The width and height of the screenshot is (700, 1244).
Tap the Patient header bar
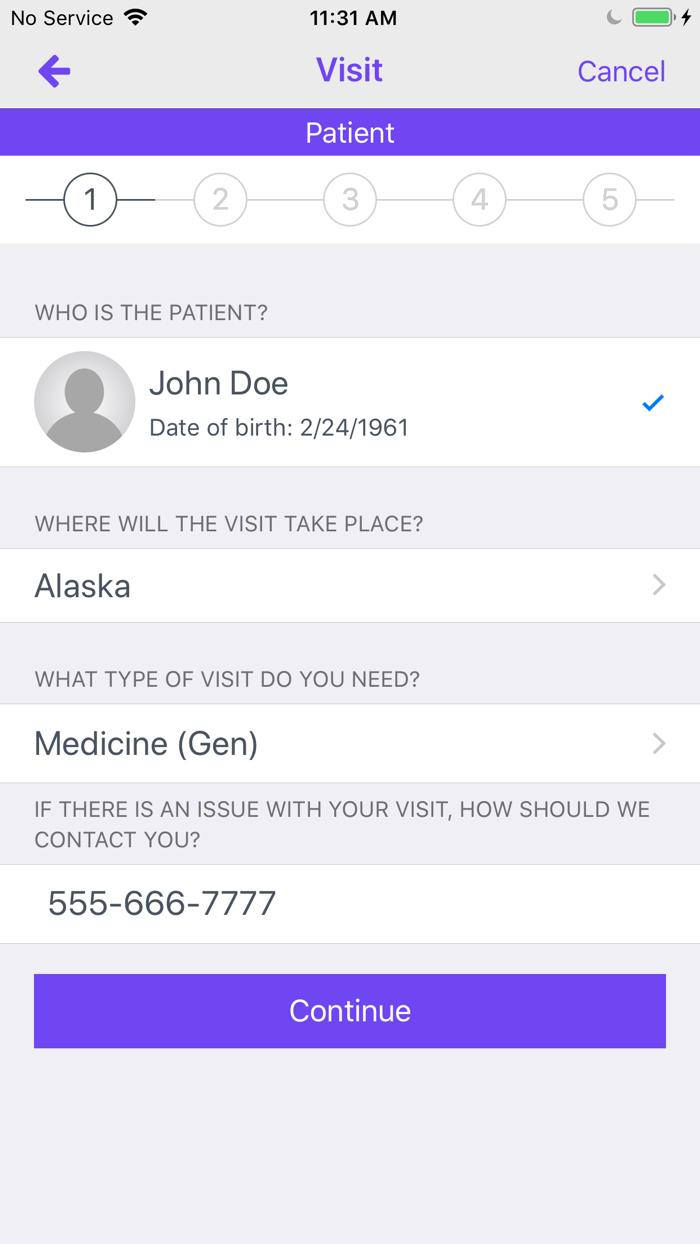click(350, 131)
